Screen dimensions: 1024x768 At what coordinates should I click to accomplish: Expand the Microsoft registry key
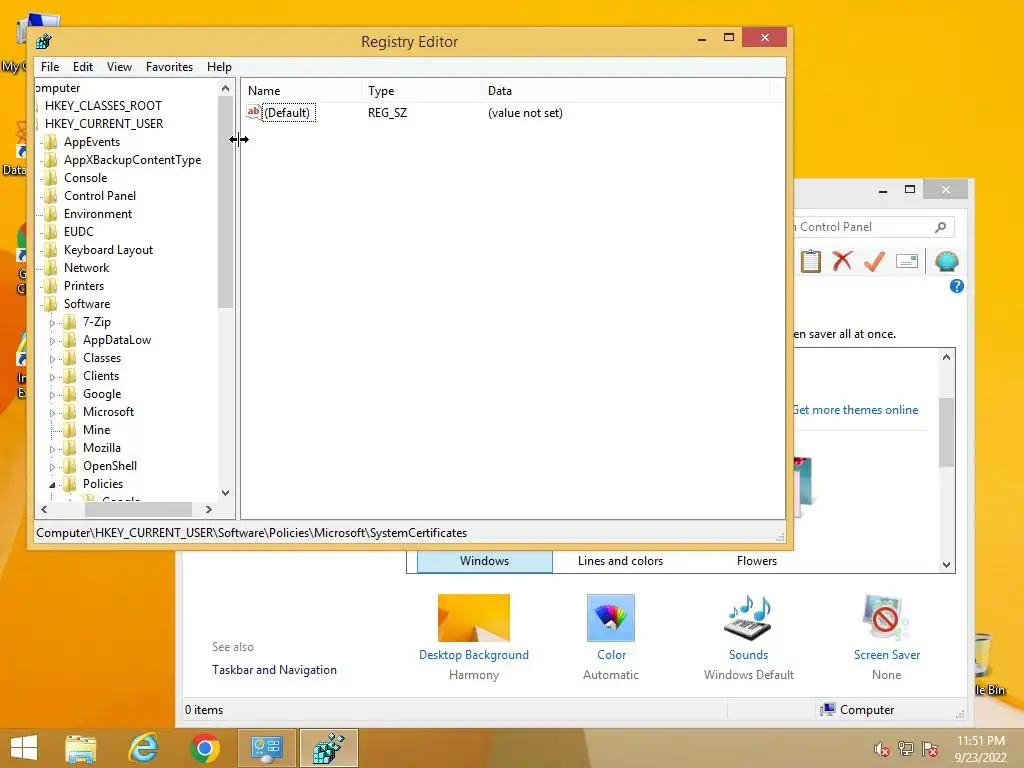pyautogui.click(x=52, y=413)
